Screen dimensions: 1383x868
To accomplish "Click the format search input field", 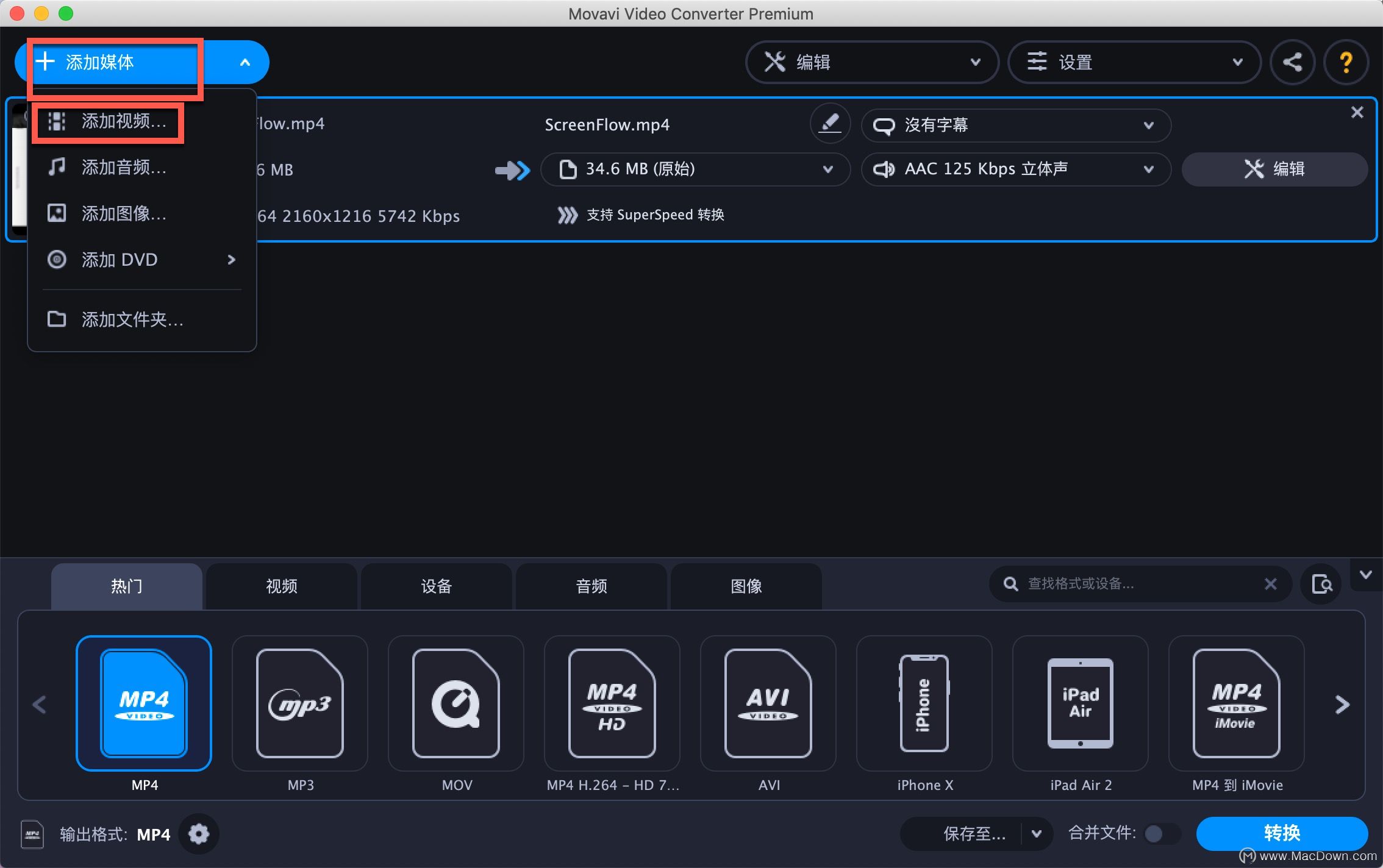I will (x=1140, y=584).
